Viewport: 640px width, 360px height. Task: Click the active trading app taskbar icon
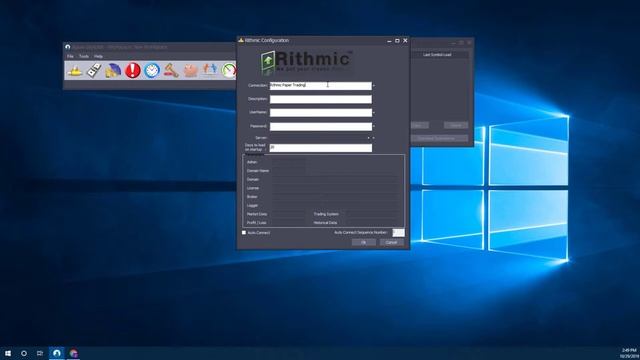pos(57,353)
